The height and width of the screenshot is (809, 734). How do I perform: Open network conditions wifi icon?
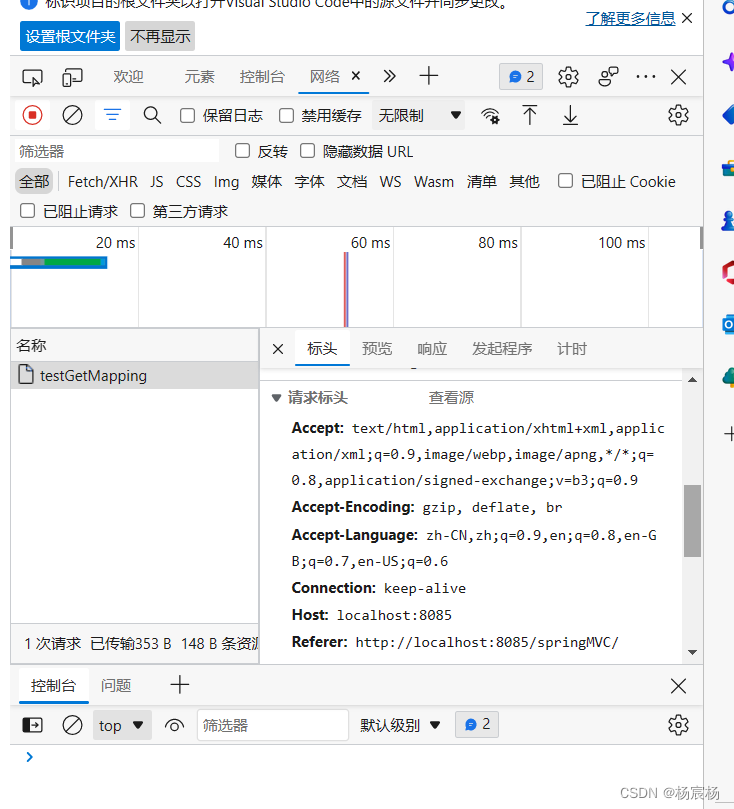[490, 116]
